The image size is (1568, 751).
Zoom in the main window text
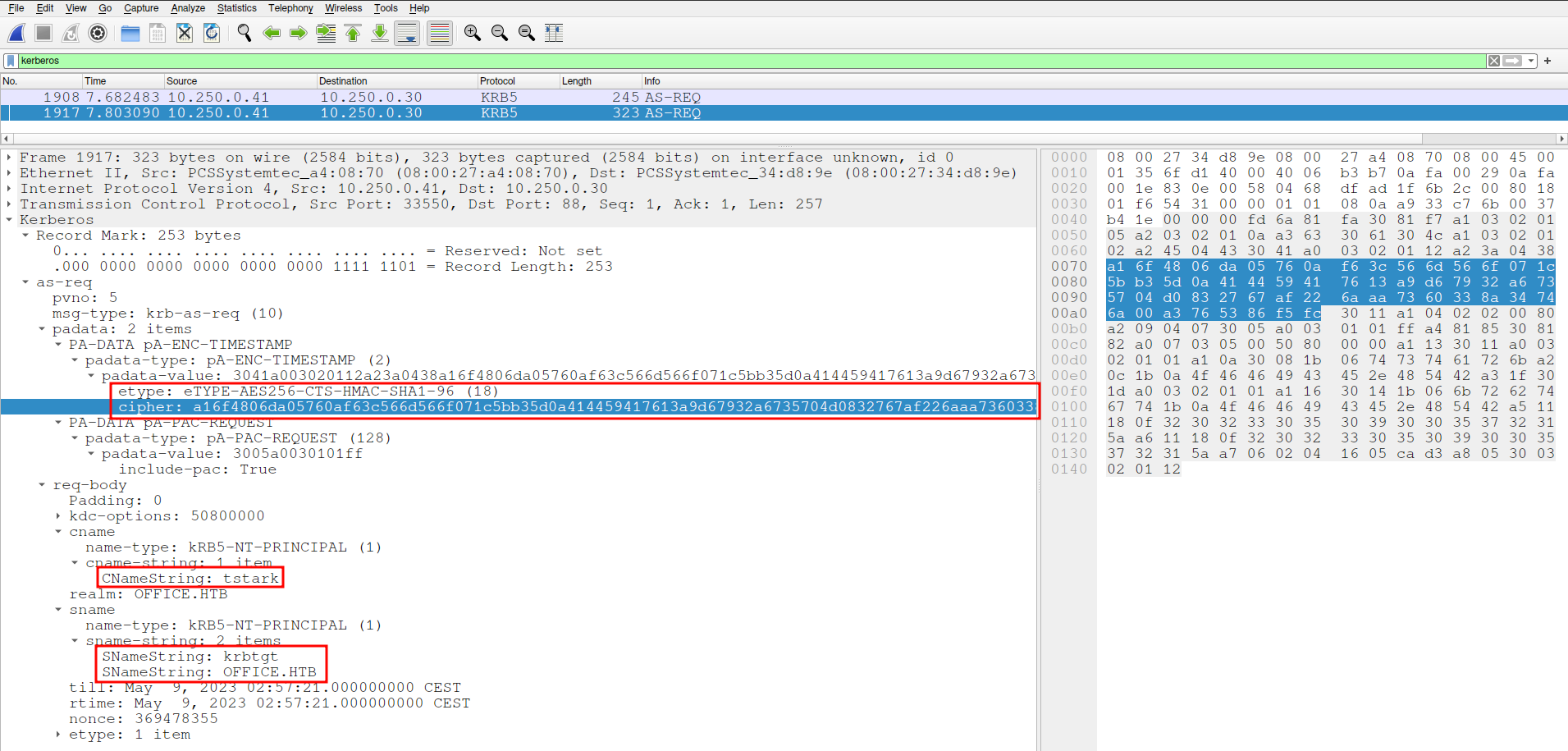click(x=472, y=33)
